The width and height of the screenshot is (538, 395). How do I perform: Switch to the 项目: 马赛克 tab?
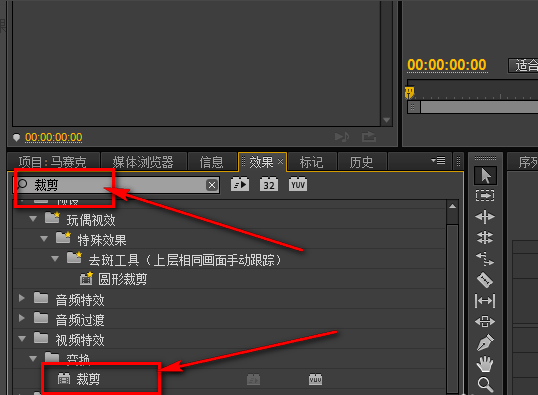pyautogui.click(x=53, y=162)
